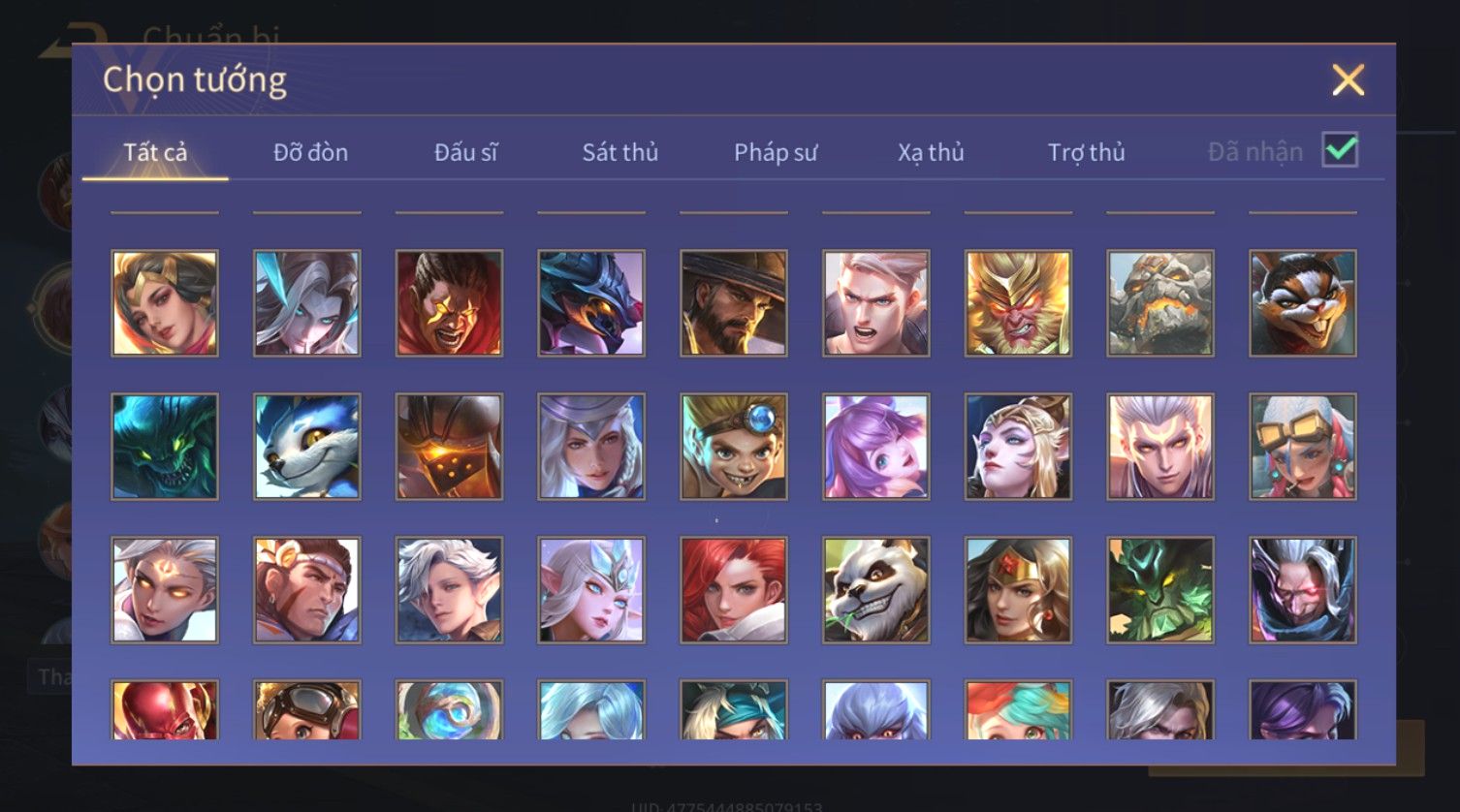Select the cowboy hat bearded hero

[734, 303]
